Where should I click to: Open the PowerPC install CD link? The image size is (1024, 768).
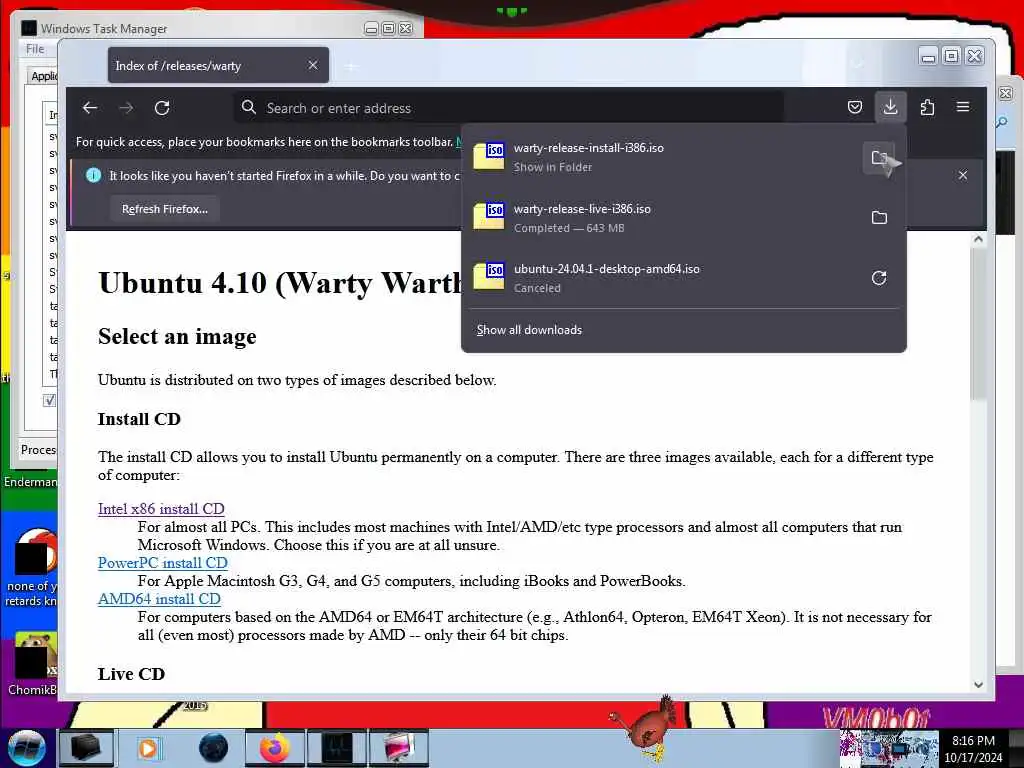point(163,563)
